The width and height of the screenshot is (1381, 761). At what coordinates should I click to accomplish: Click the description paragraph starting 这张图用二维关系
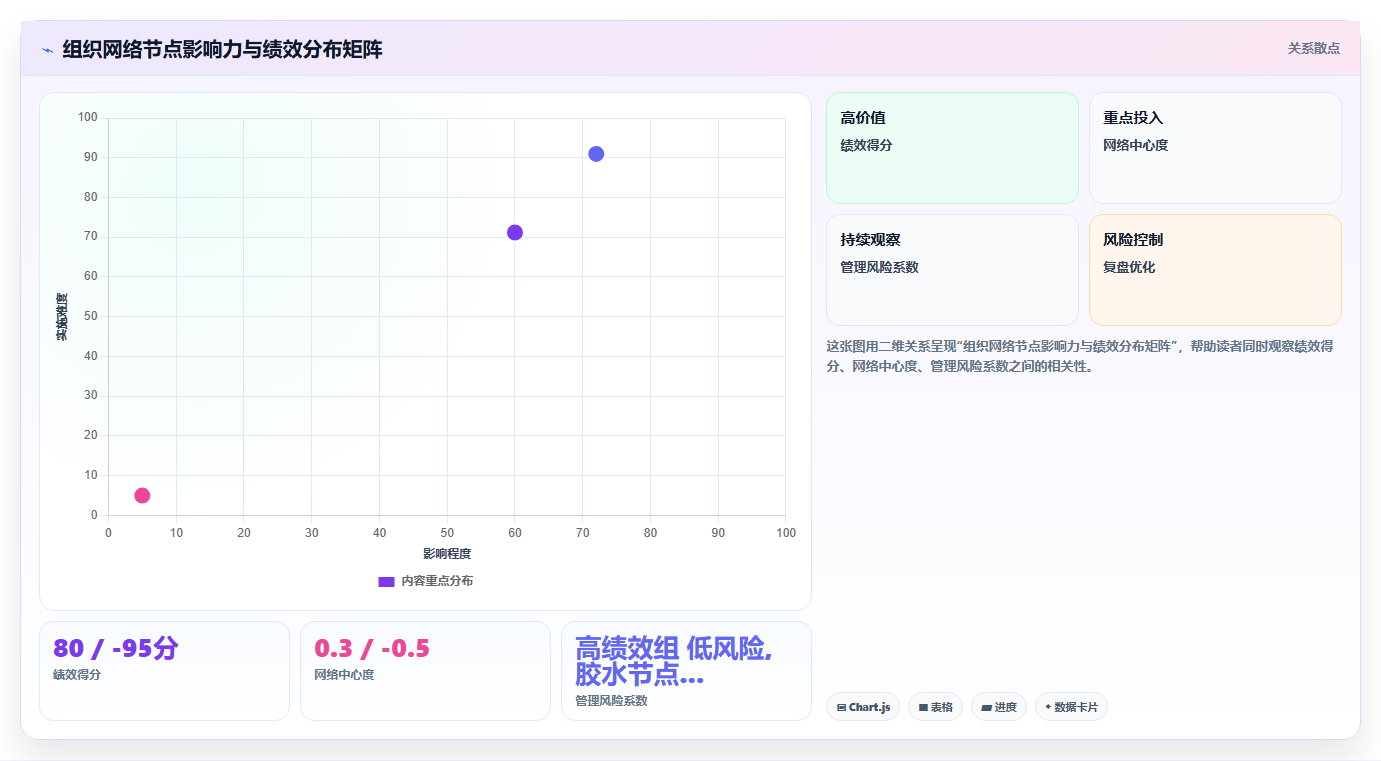point(1080,356)
